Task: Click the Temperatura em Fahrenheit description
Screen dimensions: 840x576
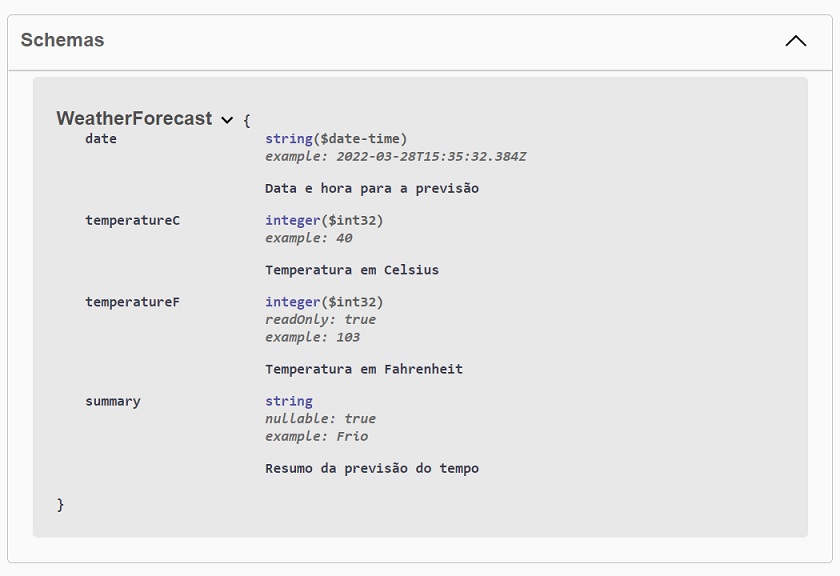Action: pos(364,369)
